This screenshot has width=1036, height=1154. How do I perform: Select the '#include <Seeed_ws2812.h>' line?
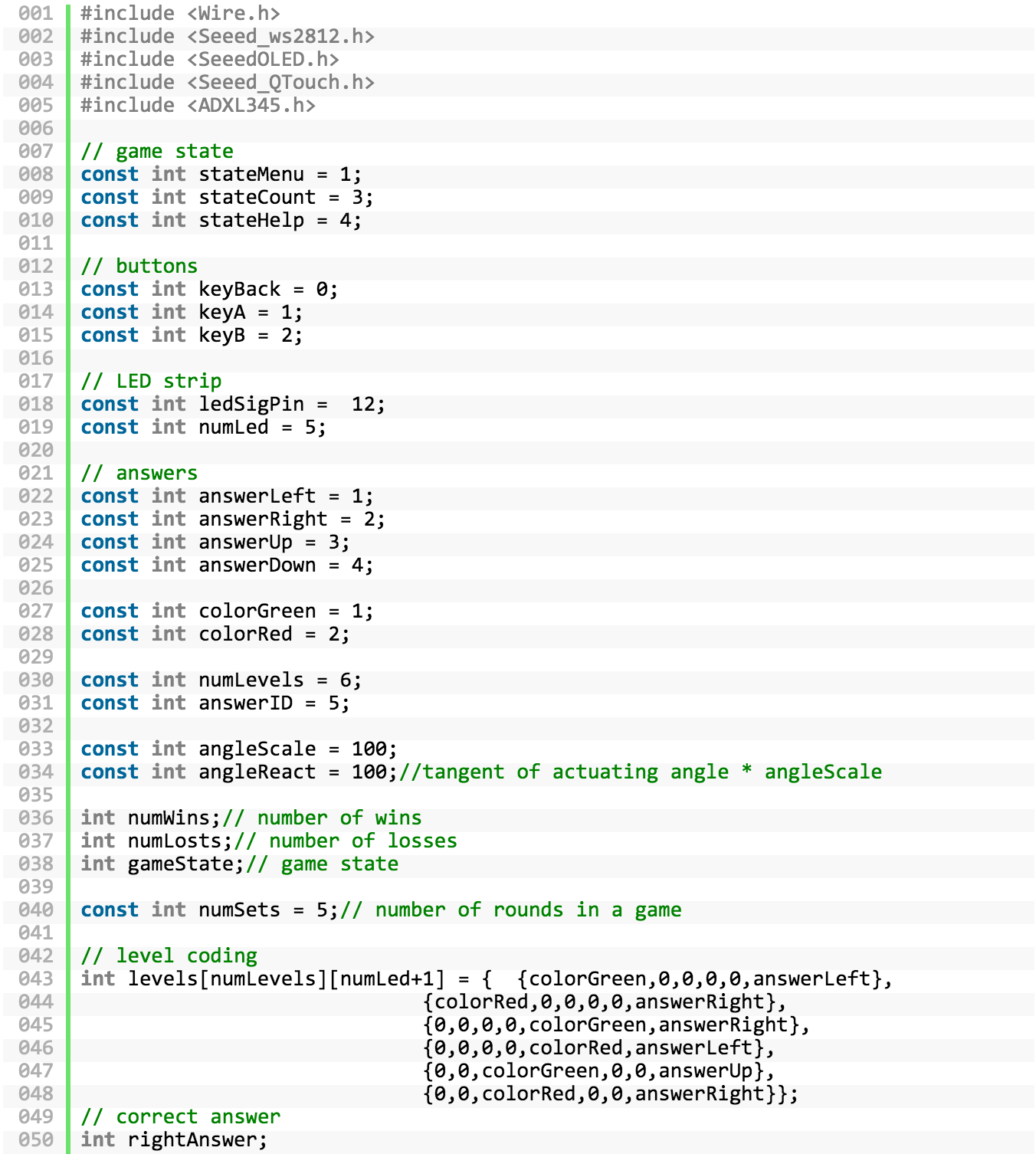pyautogui.click(x=228, y=36)
